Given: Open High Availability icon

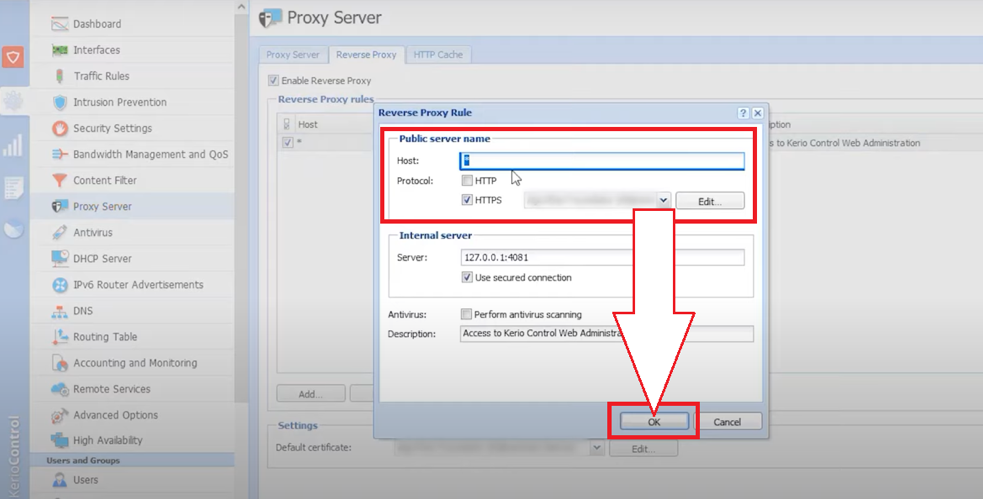Looking at the screenshot, I should (60, 440).
